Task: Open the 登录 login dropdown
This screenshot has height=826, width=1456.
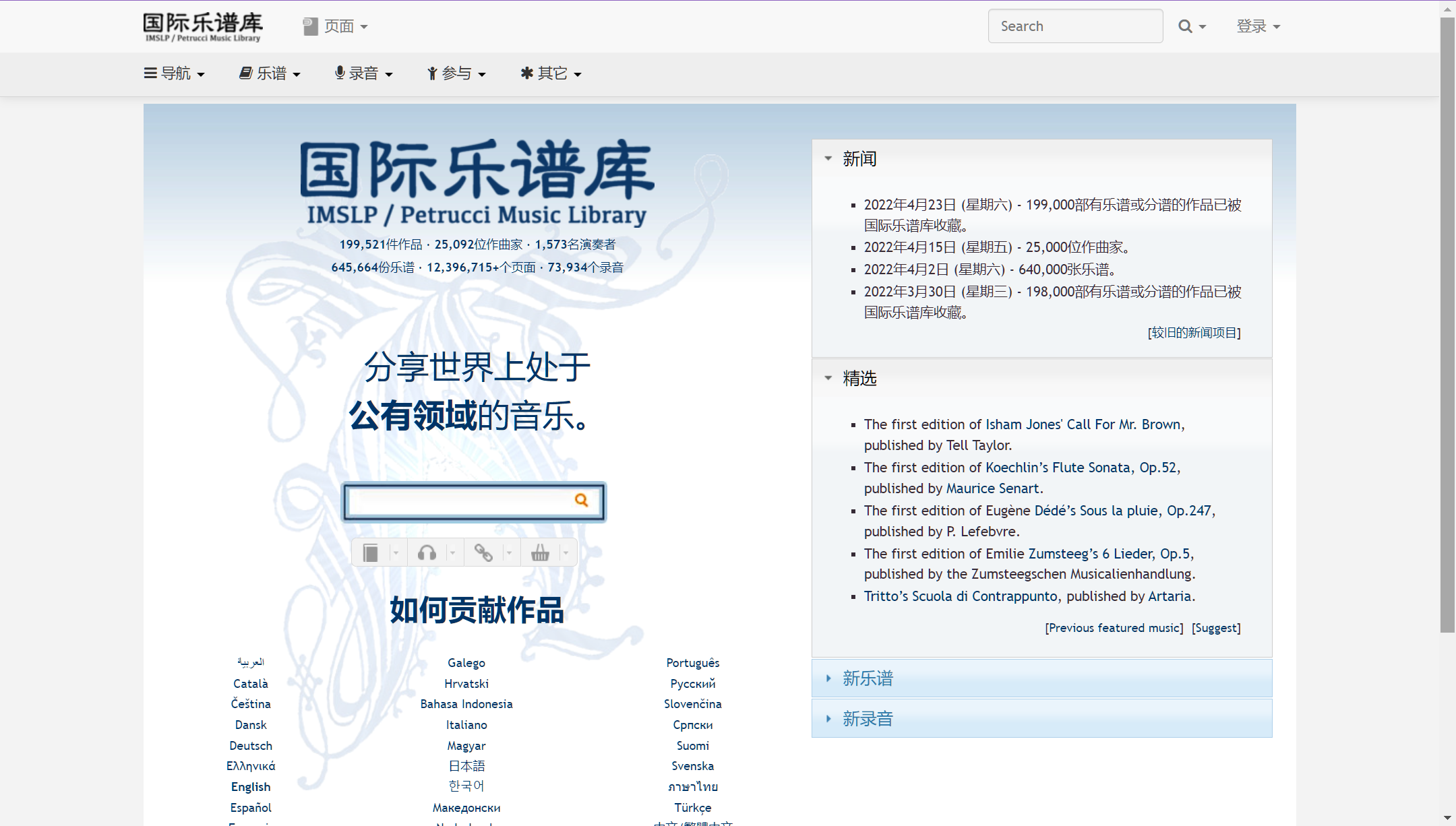Action: click(1258, 26)
